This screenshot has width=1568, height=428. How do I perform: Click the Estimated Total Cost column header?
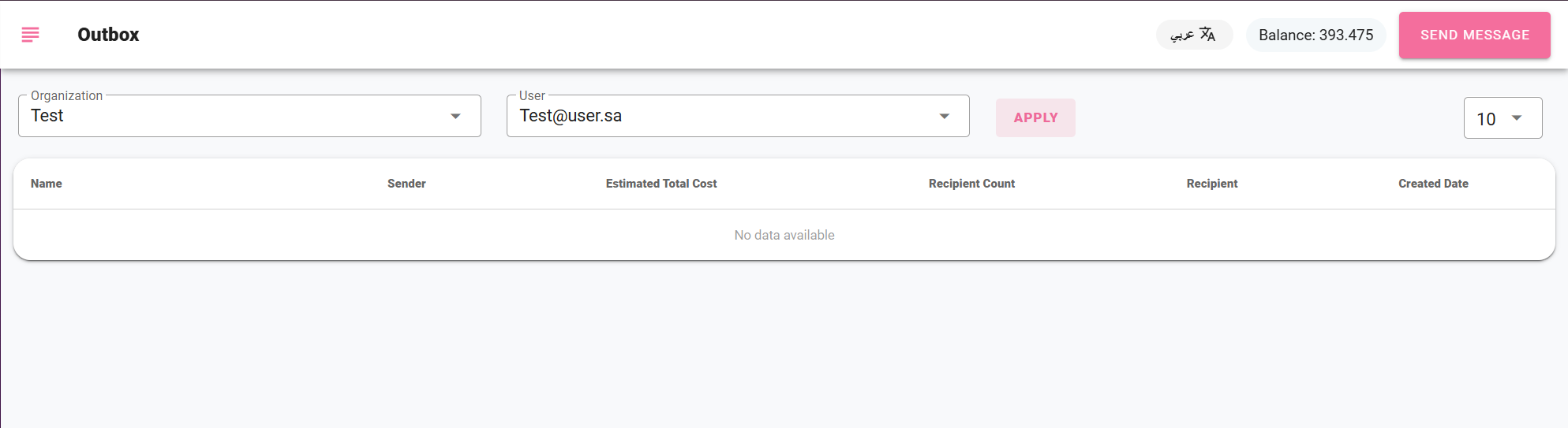tap(661, 184)
